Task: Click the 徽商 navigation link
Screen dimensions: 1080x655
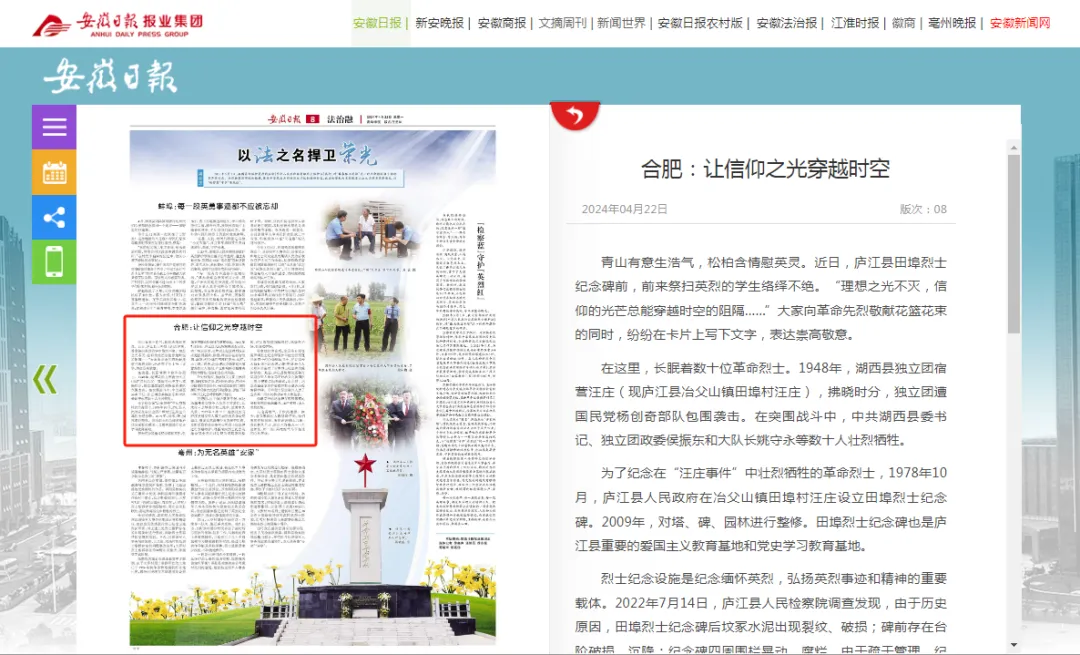Action: 904,23
